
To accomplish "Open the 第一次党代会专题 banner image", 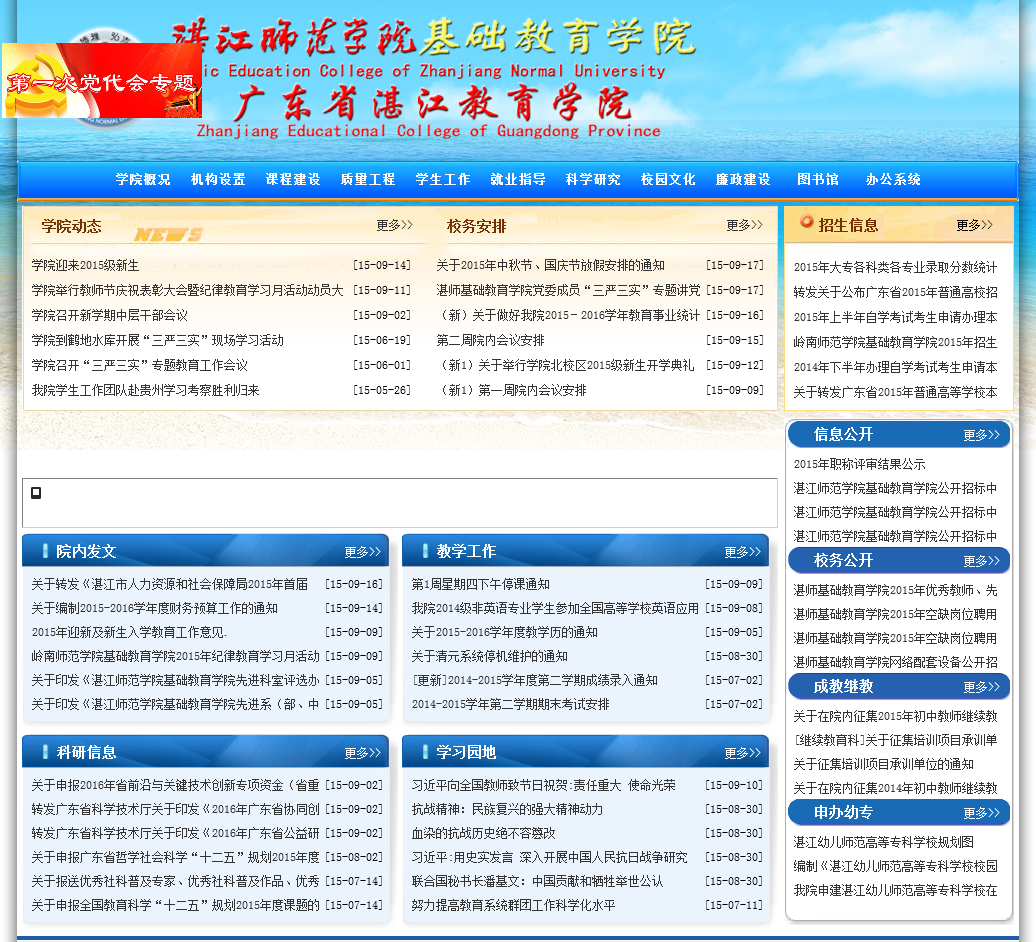I will 102,80.
